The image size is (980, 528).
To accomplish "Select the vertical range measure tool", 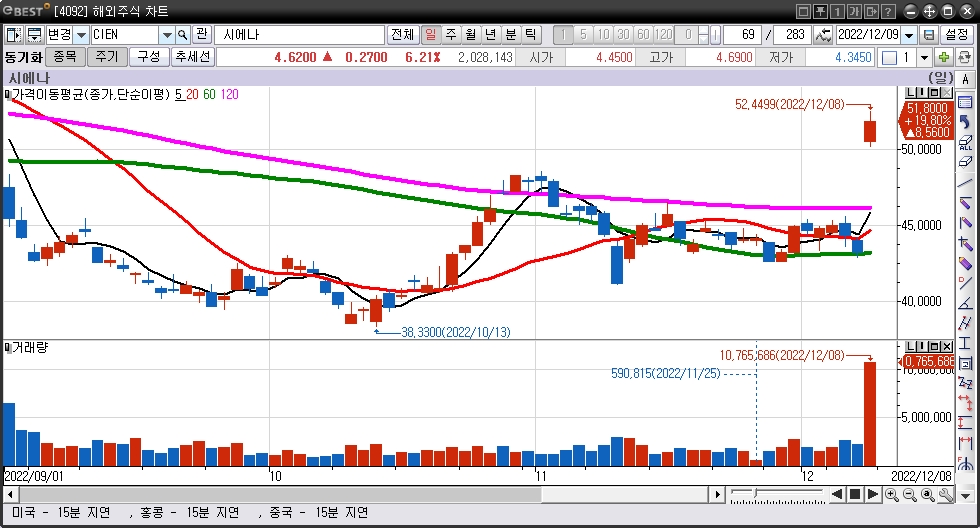I will point(966,424).
